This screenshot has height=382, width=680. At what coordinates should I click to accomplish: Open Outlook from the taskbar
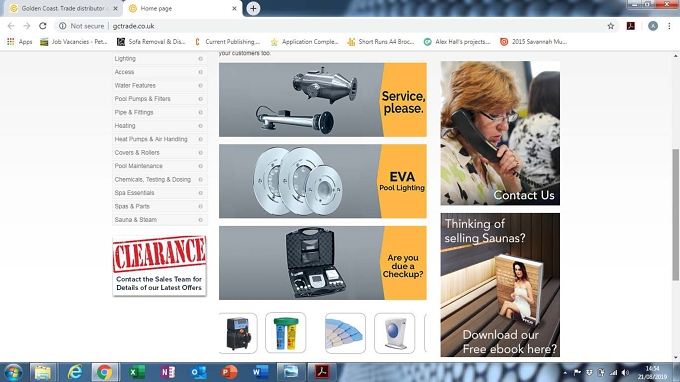point(199,372)
